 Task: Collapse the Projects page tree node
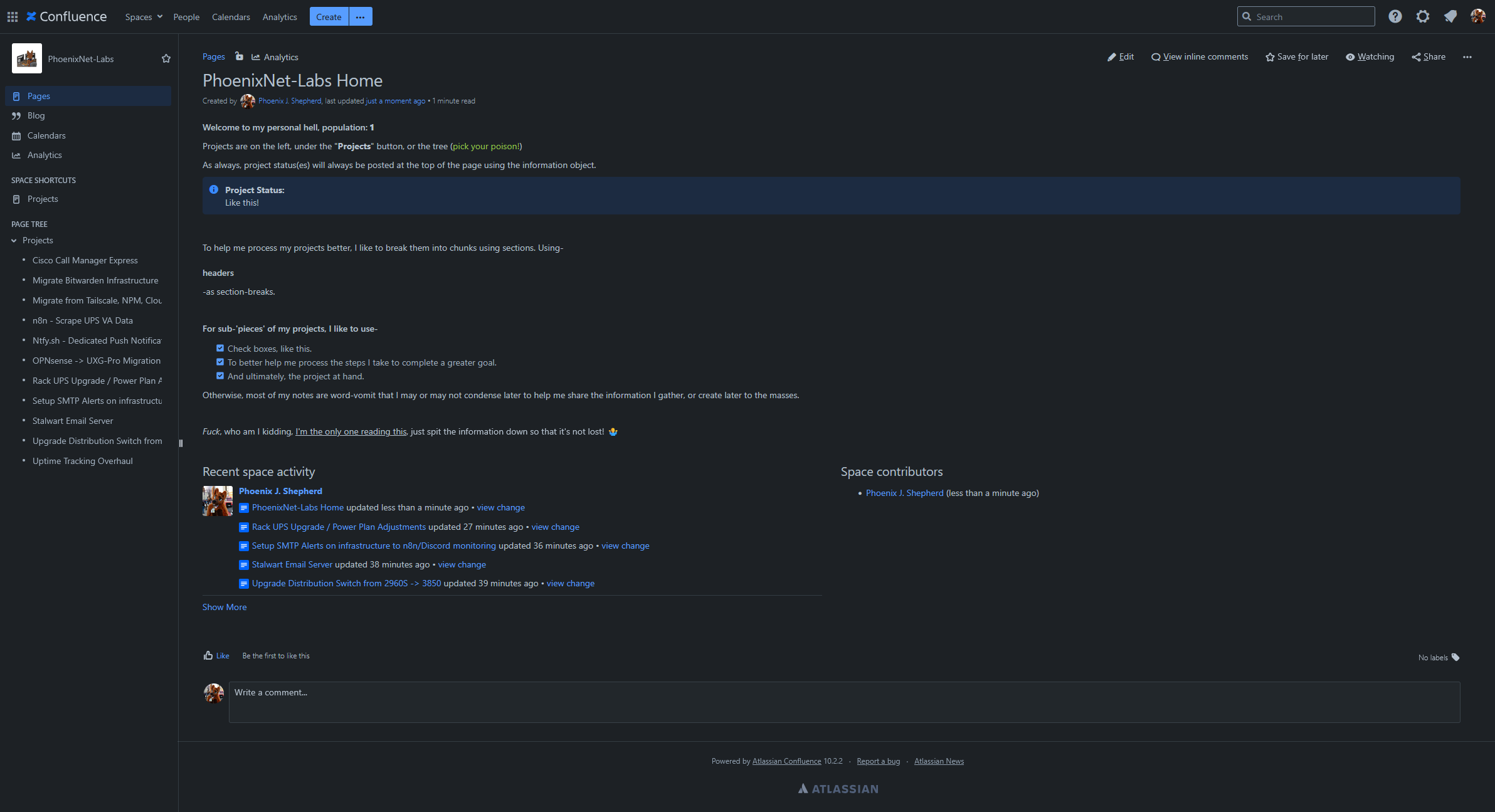14,241
